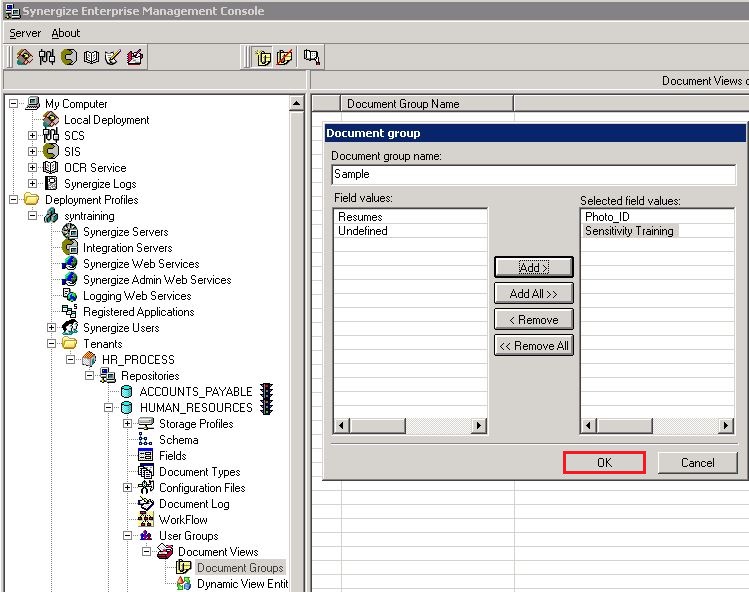Click the Add All >> button
Image resolution: width=749 pixels, height=592 pixels.
tap(534, 293)
